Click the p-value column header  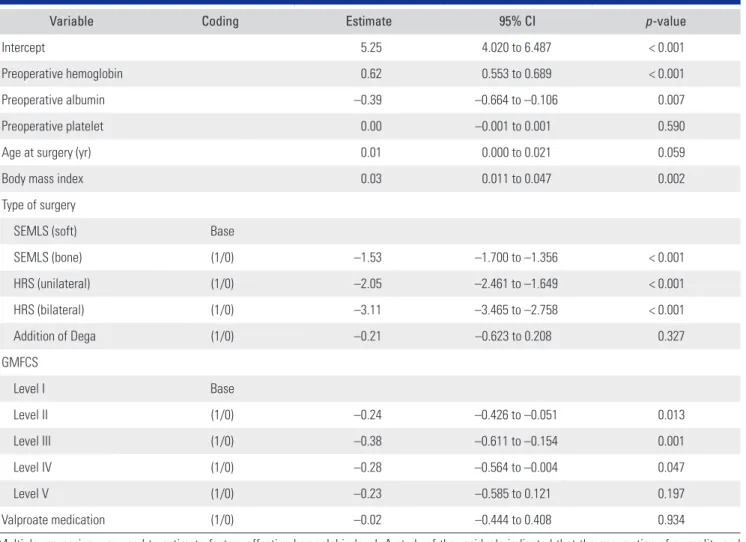point(666,21)
